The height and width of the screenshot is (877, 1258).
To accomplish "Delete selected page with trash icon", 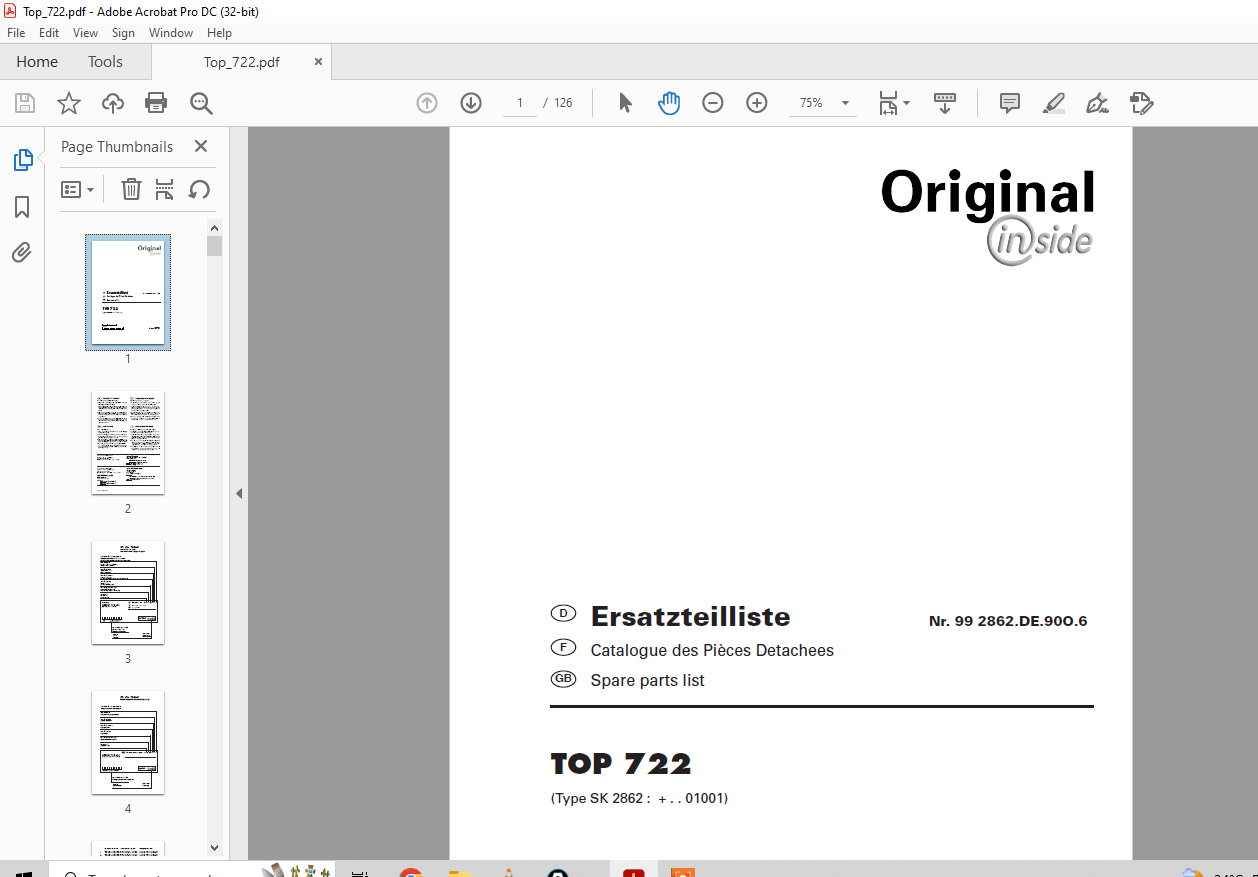I will 131,189.
